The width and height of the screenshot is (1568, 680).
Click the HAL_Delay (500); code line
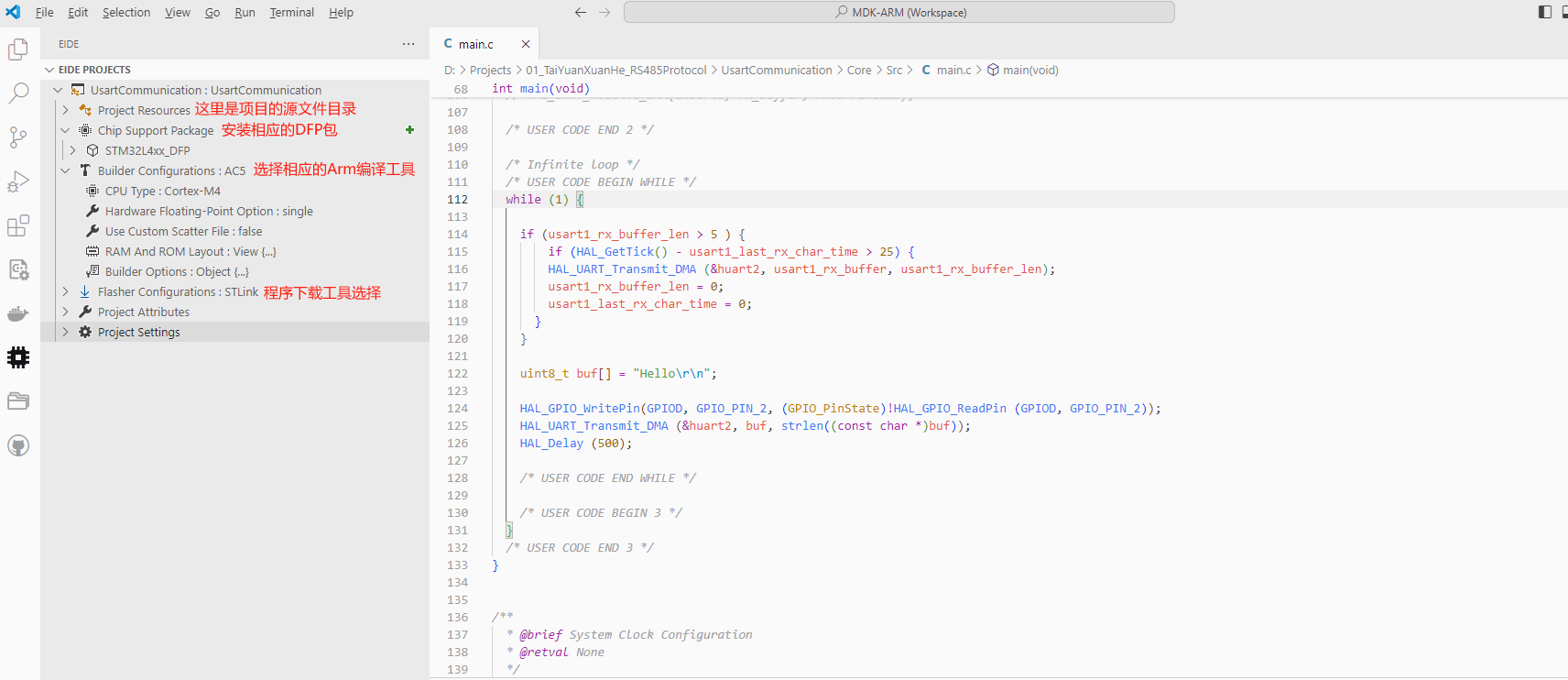click(x=575, y=443)
